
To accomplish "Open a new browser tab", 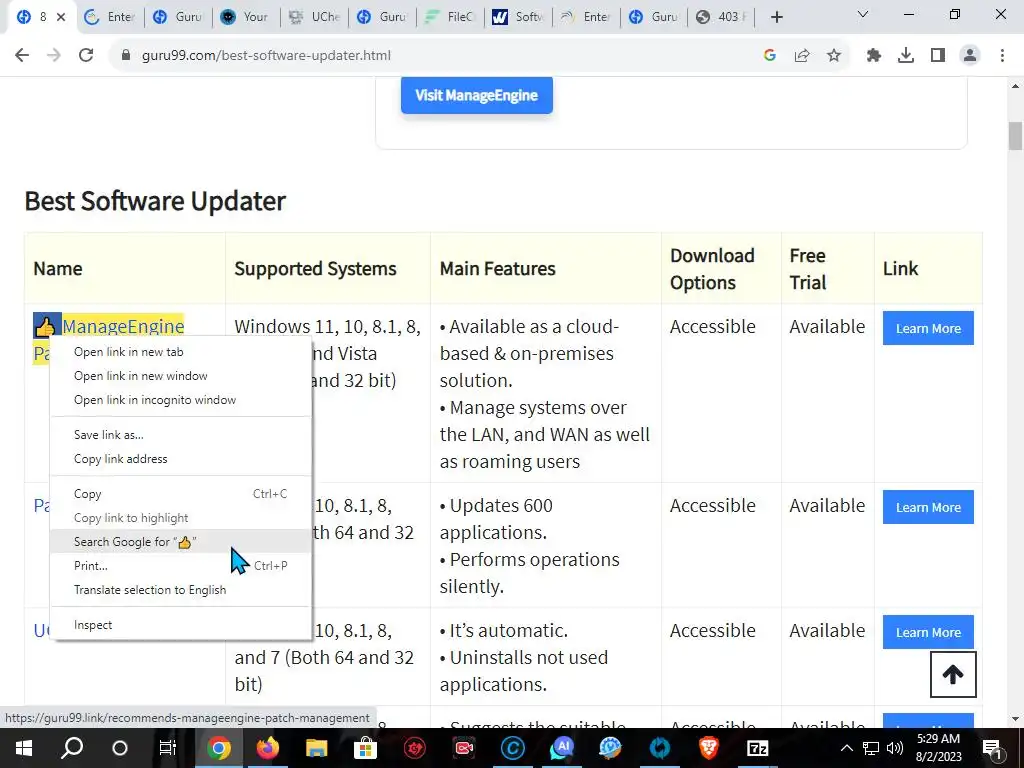I will [776, 17].
